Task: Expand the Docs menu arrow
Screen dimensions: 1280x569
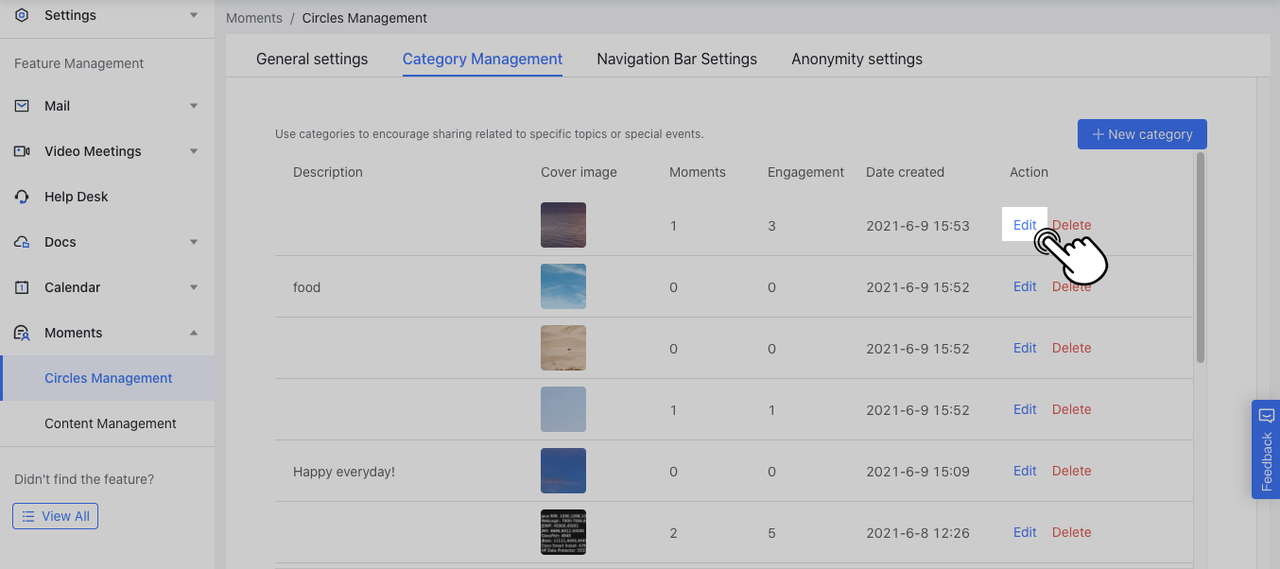Action: (x=194, y=242)
